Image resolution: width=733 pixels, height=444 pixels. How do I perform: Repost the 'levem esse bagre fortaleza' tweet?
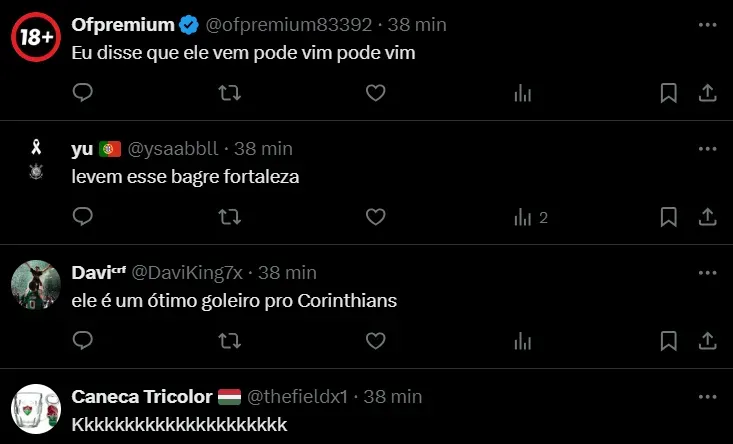coord(229,217)
